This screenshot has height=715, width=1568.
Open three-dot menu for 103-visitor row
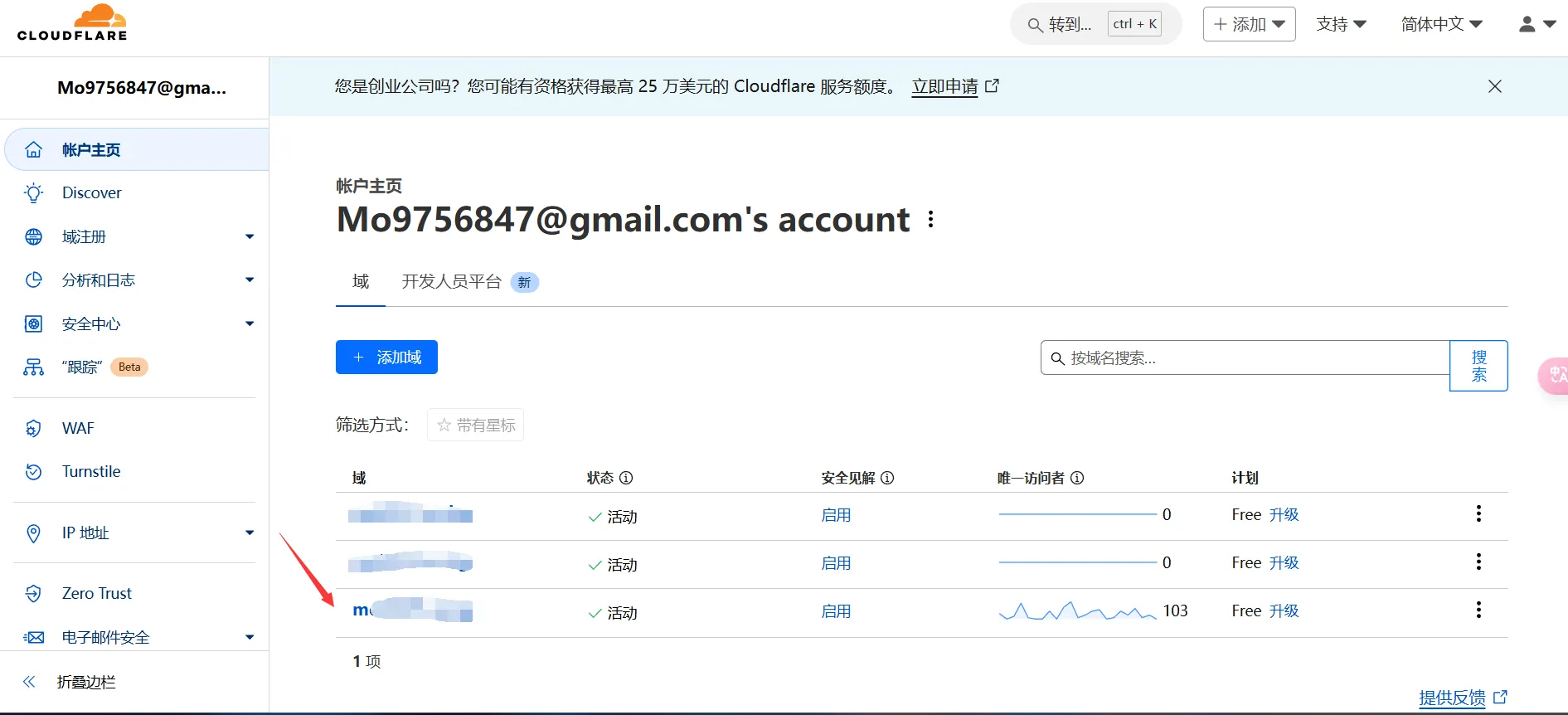point(1478,610)
